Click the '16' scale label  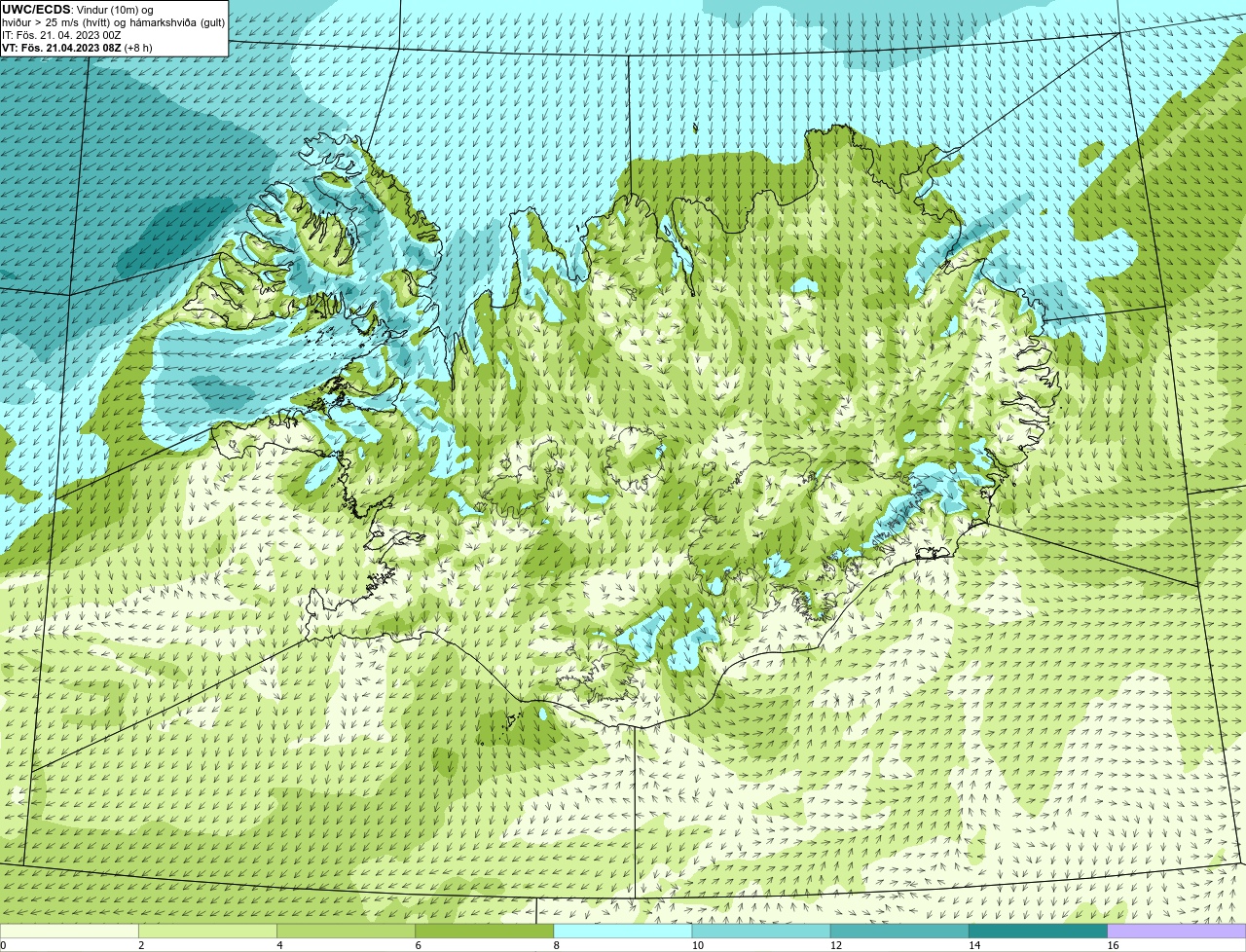[1113, 945]
